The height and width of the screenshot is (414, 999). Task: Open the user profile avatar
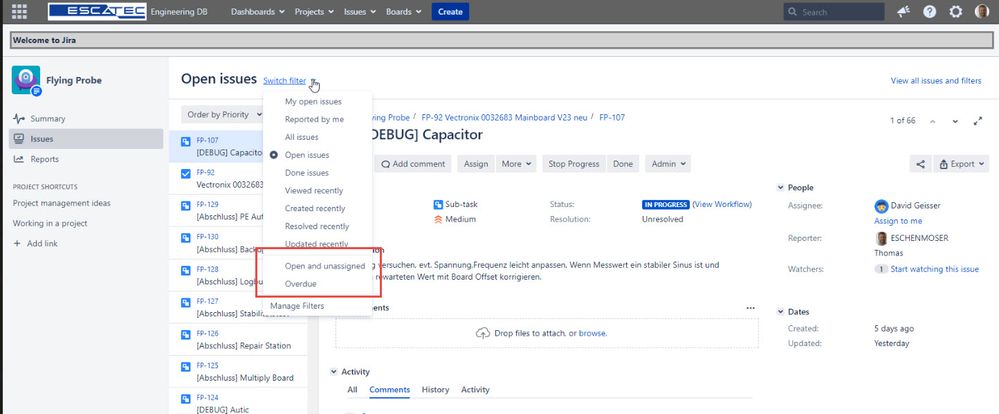(982, 11)
